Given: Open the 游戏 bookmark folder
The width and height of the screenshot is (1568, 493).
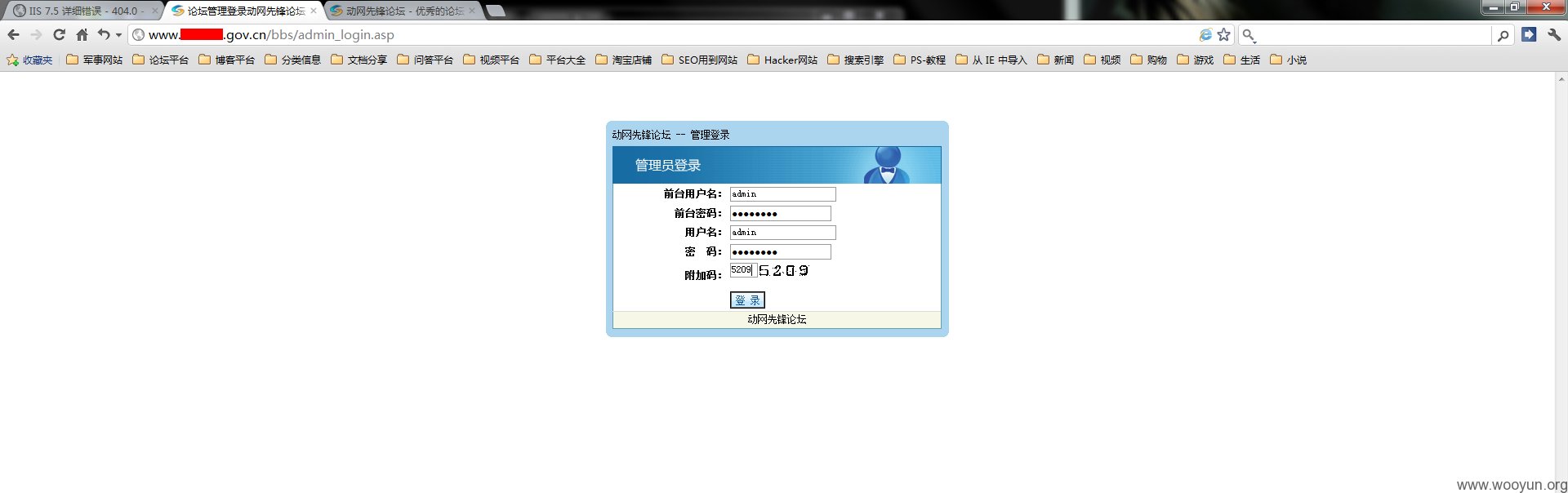Looking at the screenshot, I should click(1195, 60).
